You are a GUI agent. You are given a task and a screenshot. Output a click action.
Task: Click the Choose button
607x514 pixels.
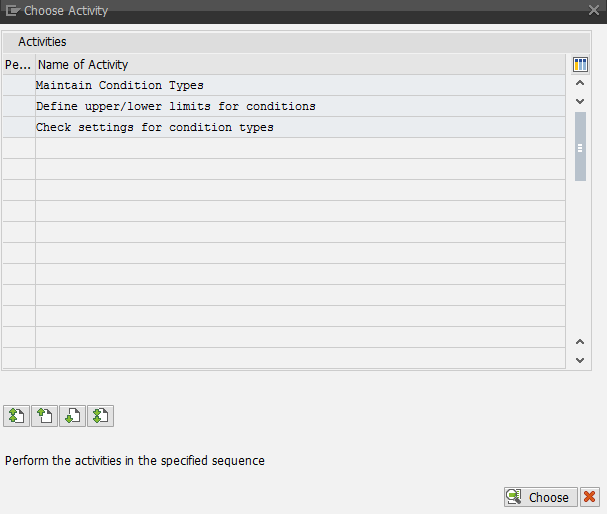pos(540,497)
